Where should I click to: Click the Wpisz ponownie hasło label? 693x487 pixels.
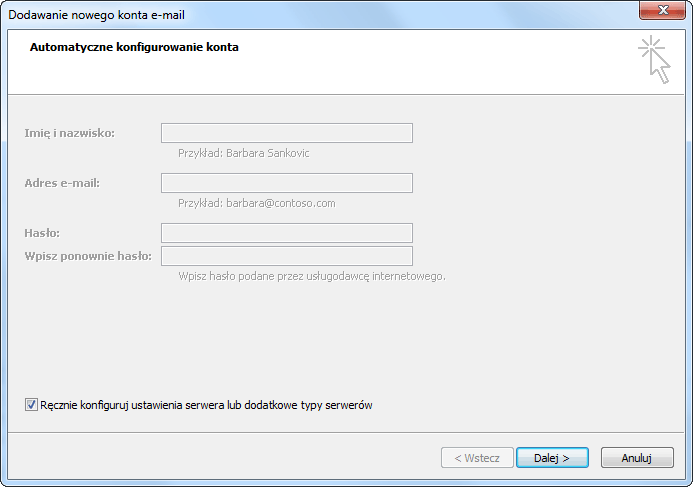pyautogui.click(x=88, y=256)
